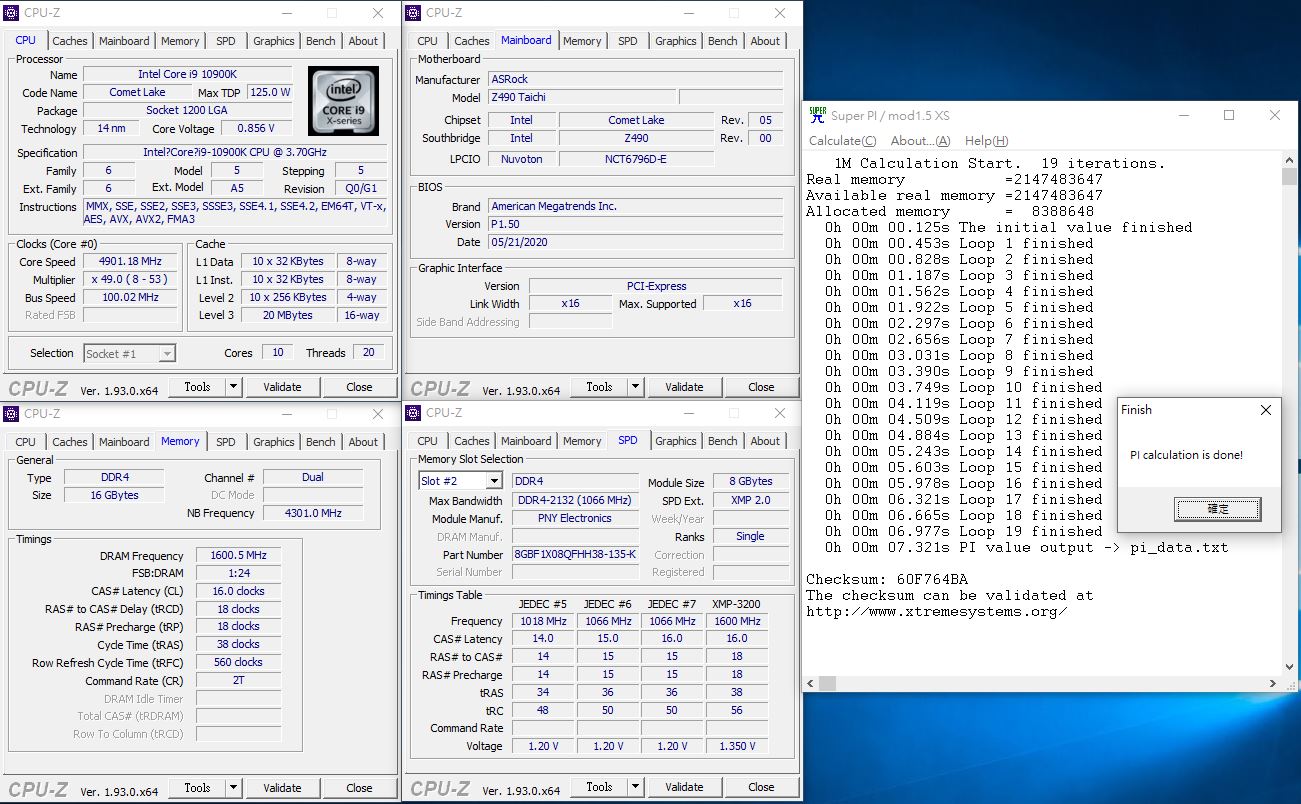Click the Core Voltage value '0.856 V'
The width and height of the screenshot is (1301, 804).
coord(256,128)
